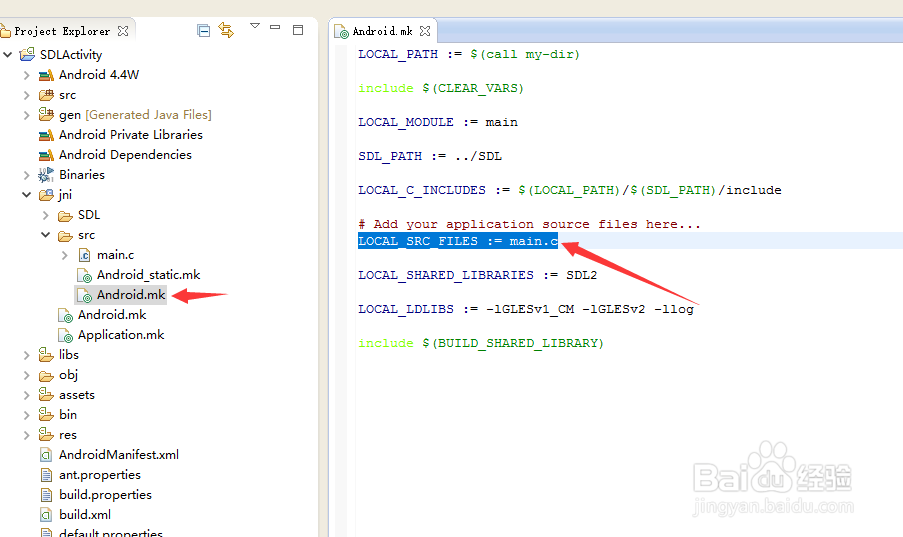Click the libs folder icon
The image size is (903, 537).
(x=46, y=354)
